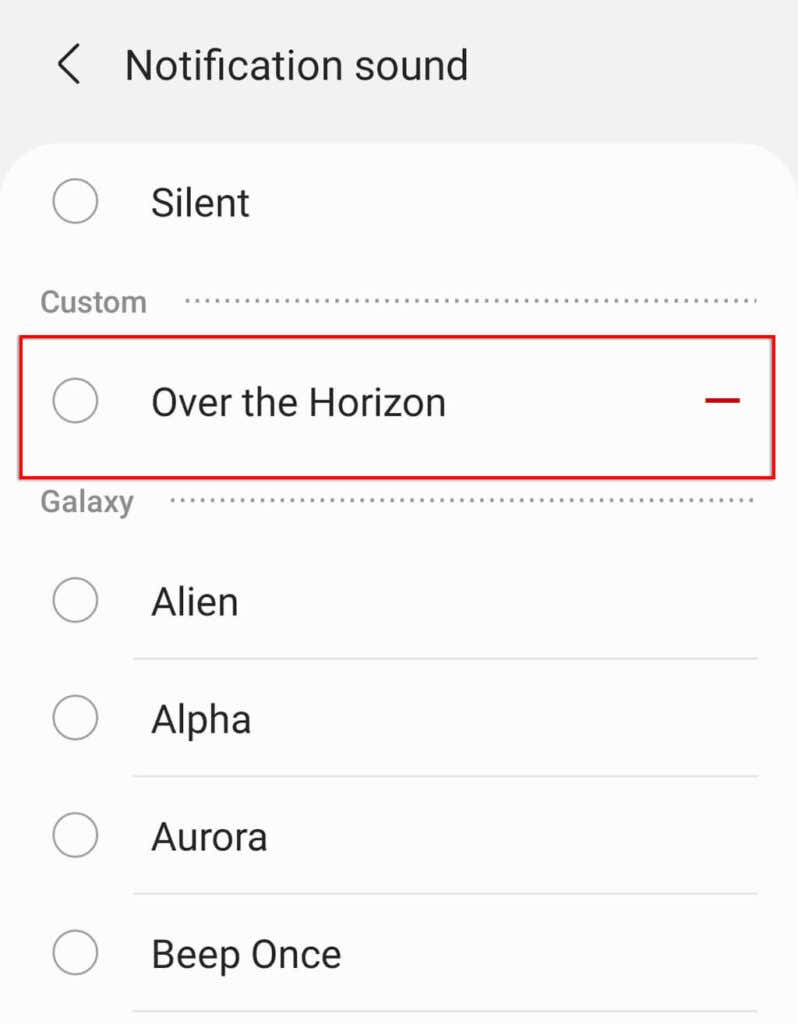Remove Over the Horizon via red minus
798x1024 pixels.
tap(722, 400)
